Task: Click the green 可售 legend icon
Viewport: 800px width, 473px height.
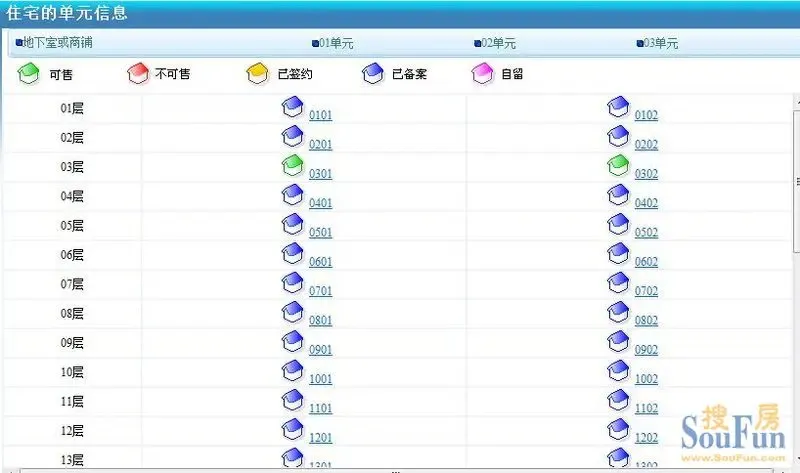Action: [x=28, y=73]
